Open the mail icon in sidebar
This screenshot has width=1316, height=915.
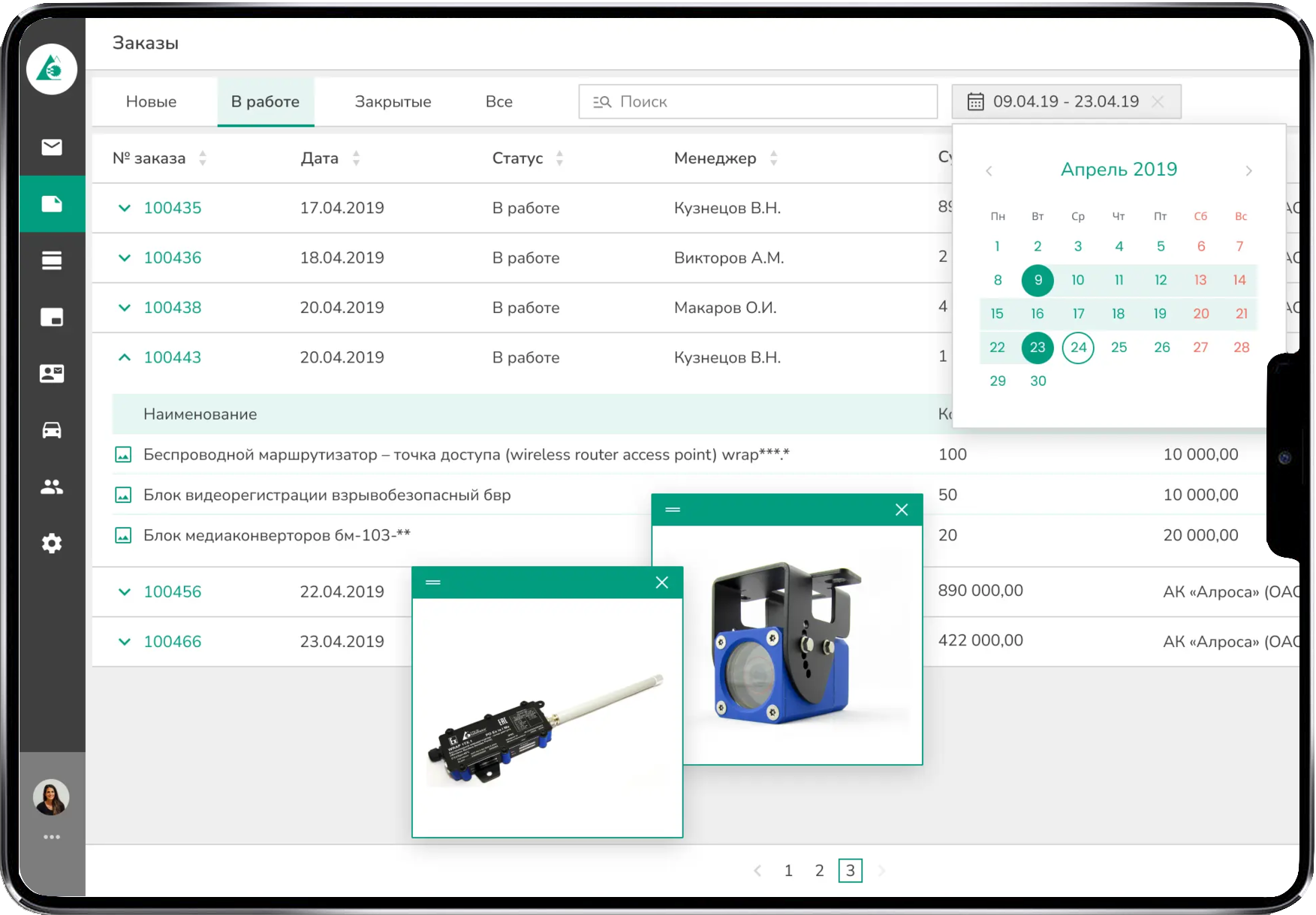pos(52,147)
